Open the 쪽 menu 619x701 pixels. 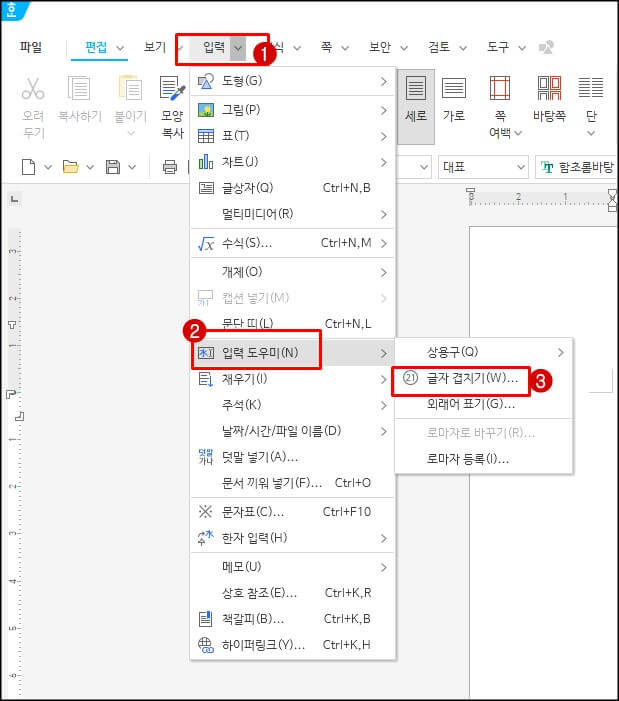pyautogui.click(x=327, y=47)
